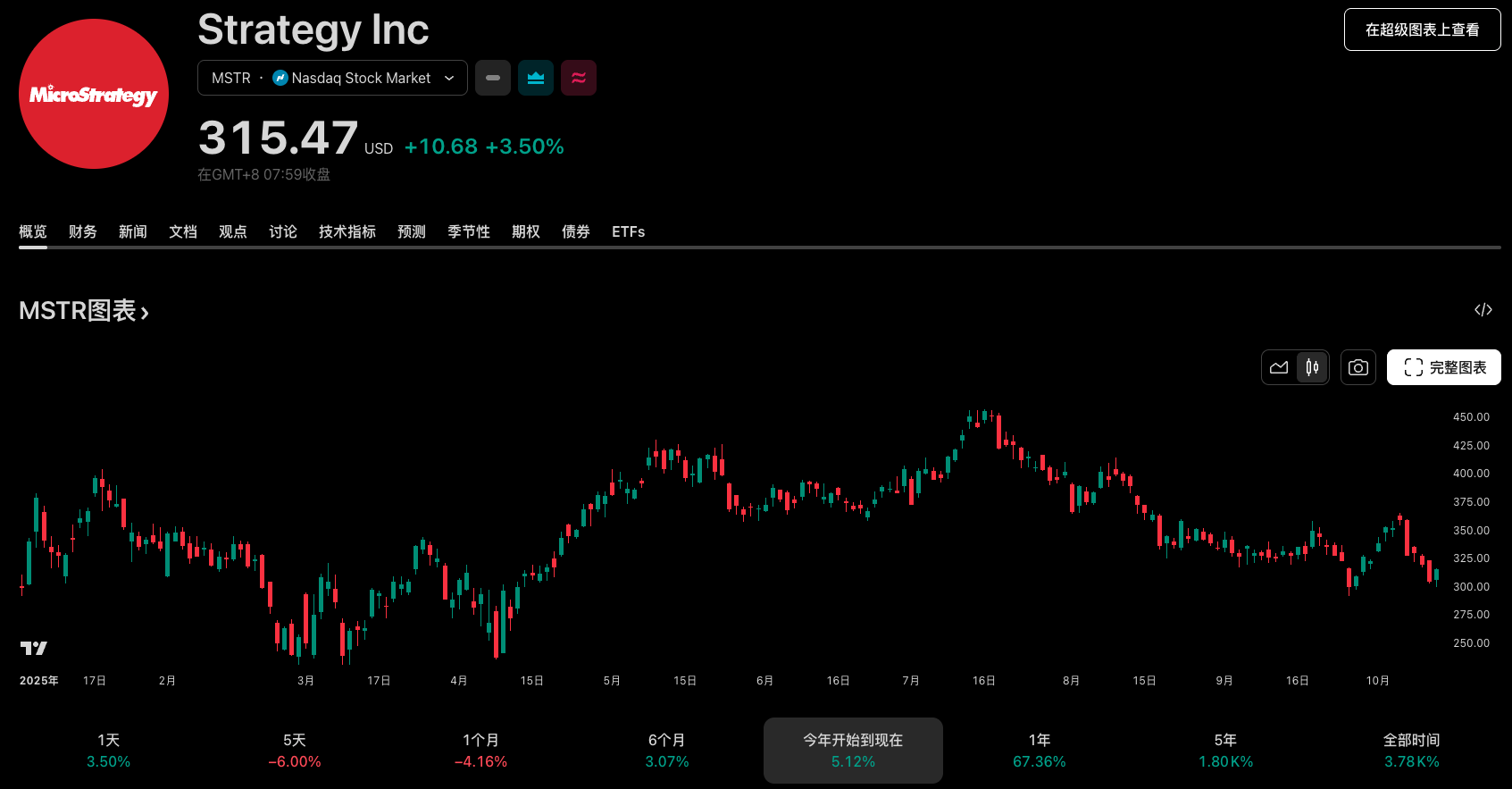The width and height of the screenshot is (1512, 789).
Task: Open the 技术指标 tab
Action: (x=347, y=232)
